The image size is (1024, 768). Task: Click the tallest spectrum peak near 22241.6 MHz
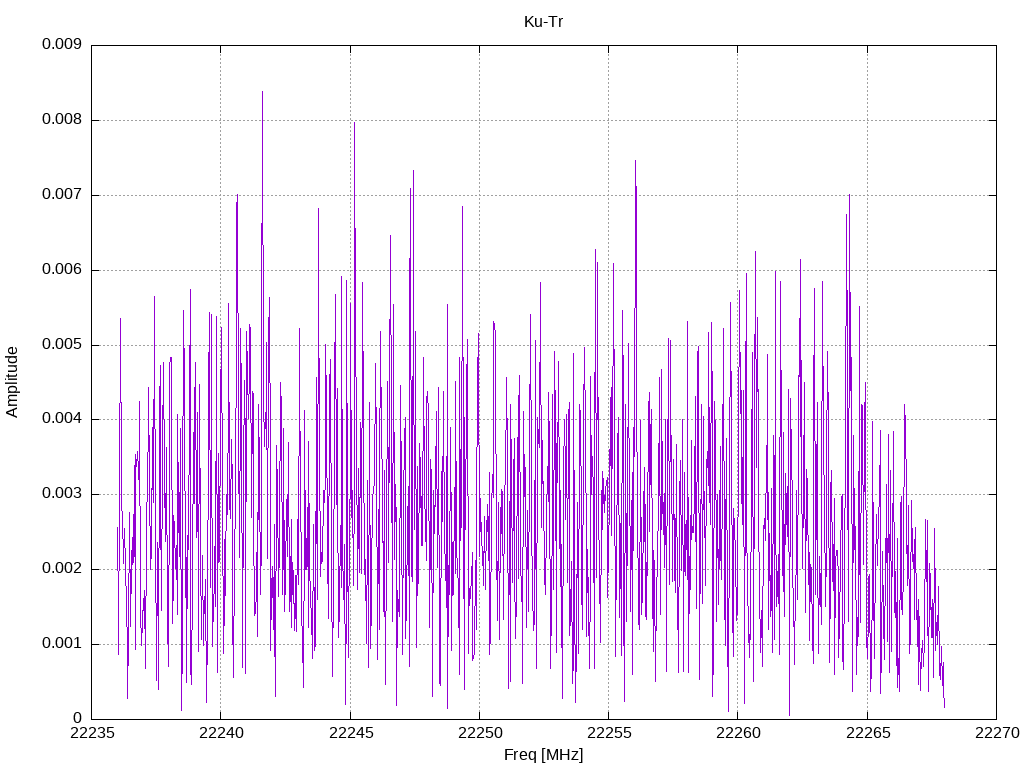coord(263,92)
